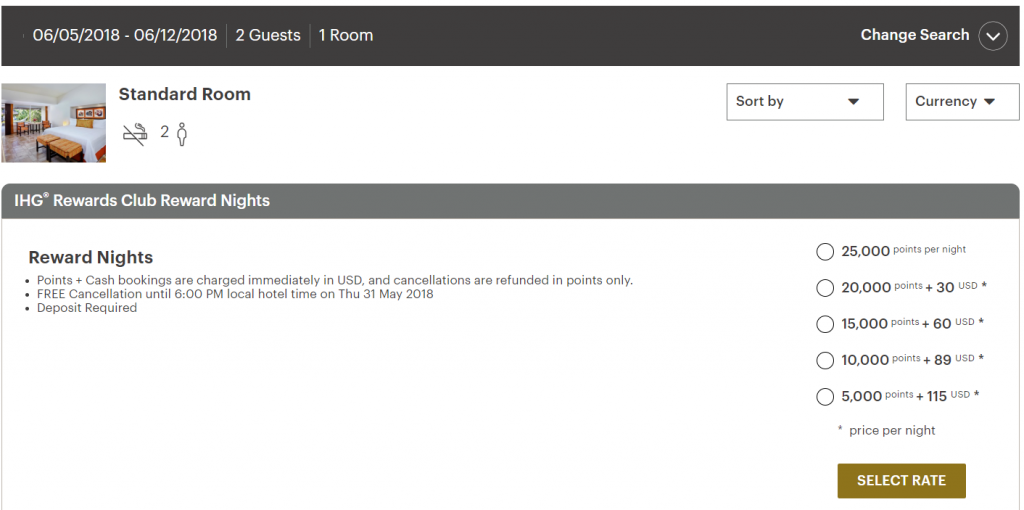This screenshot has height=510, width=1024.
Task: Open the Currency dropdown
Action: point(962,102)
